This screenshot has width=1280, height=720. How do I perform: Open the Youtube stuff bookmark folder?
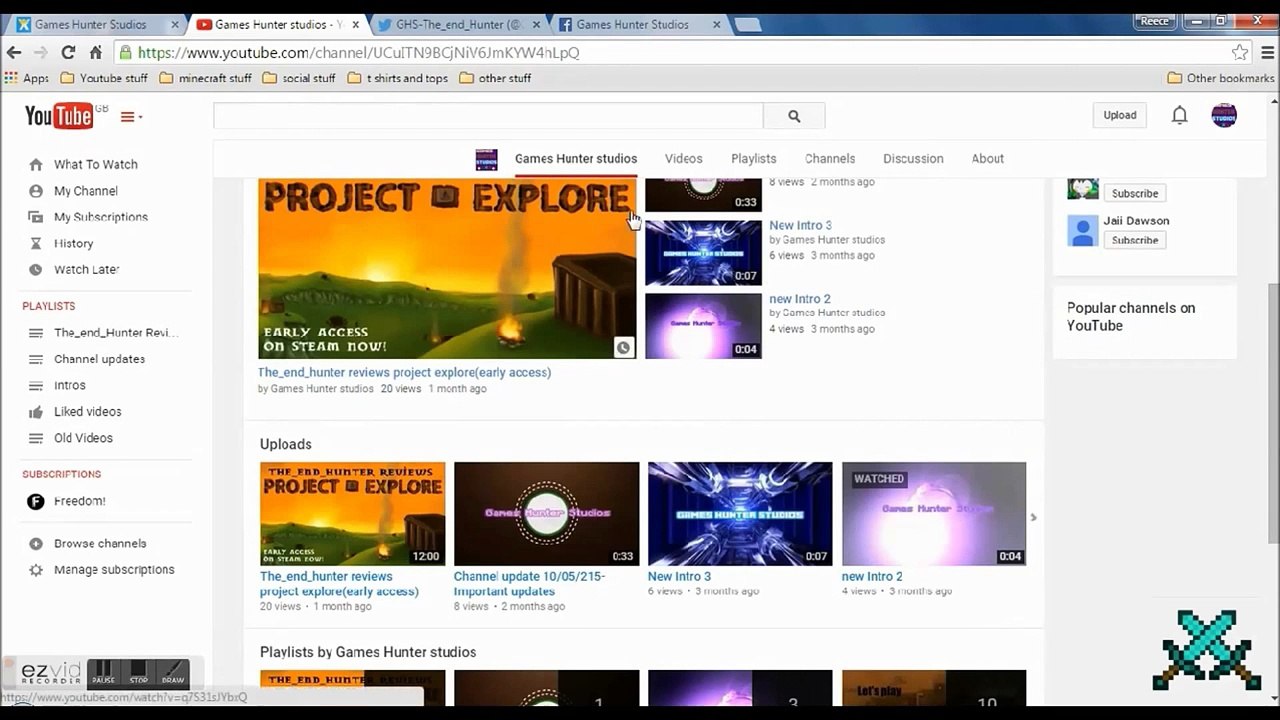[x=104, y=78]
